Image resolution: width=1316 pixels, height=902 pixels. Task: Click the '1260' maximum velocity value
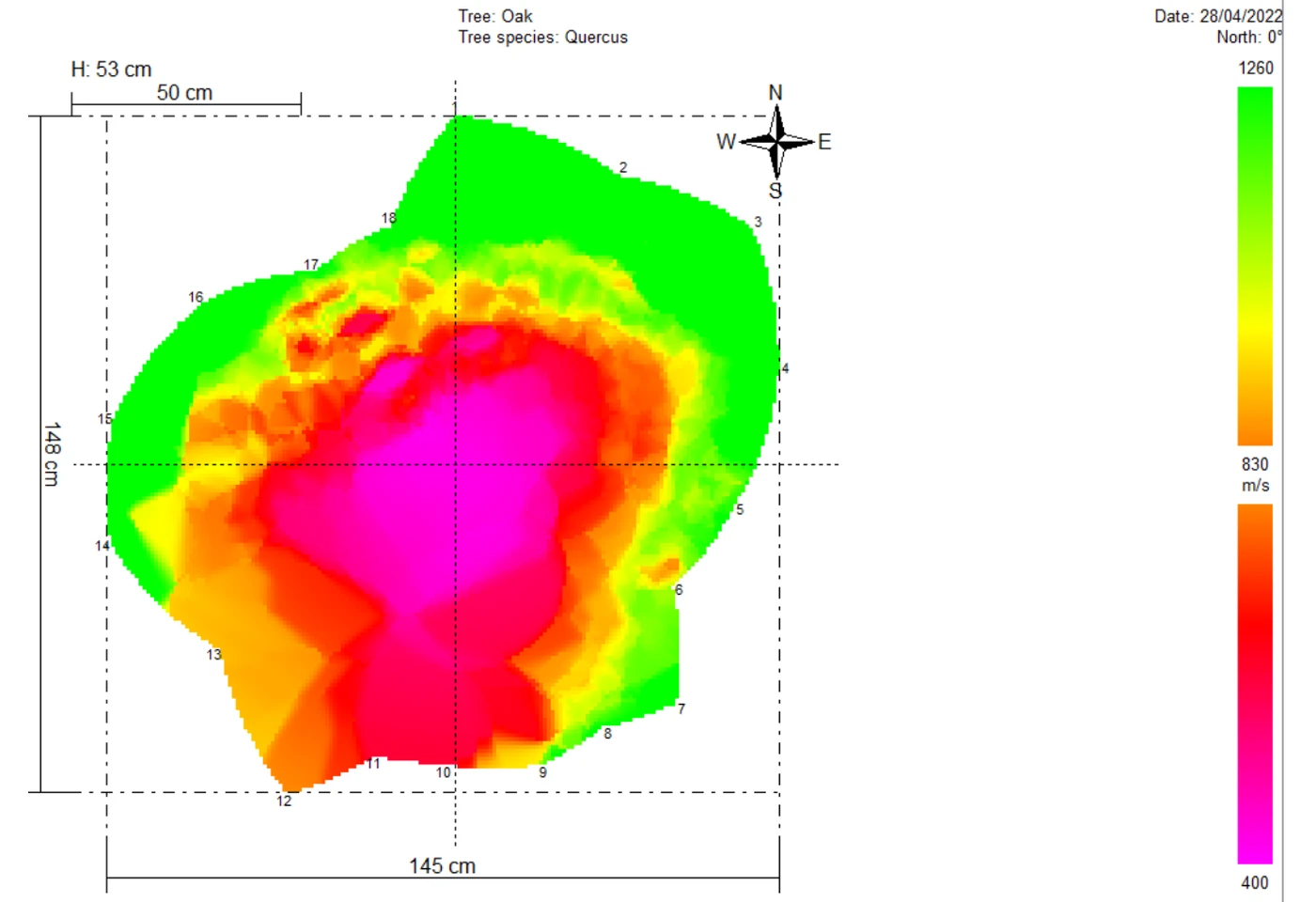click(1256, 69)
